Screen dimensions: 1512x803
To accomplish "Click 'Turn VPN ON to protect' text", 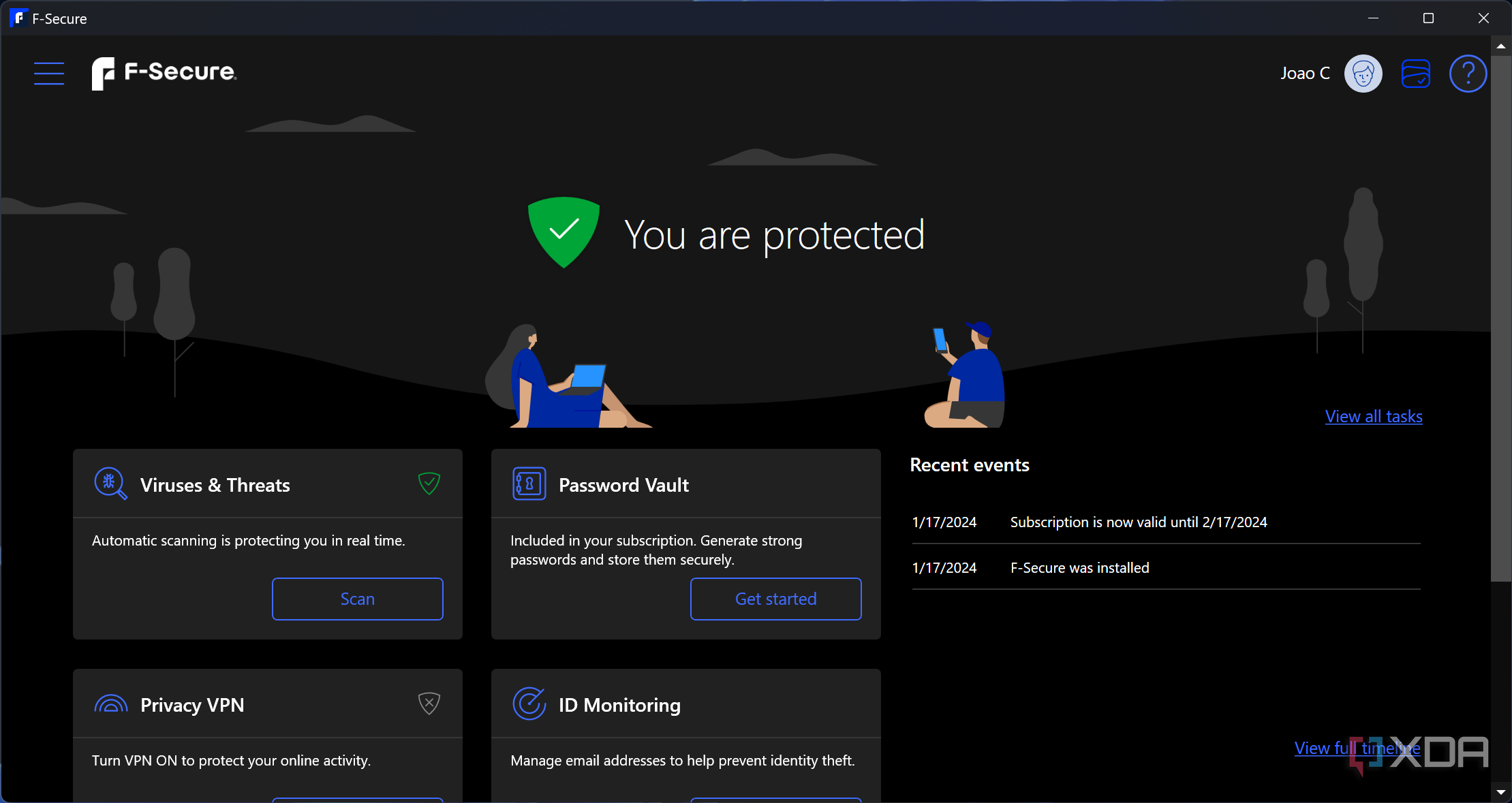I will point(232,760).
